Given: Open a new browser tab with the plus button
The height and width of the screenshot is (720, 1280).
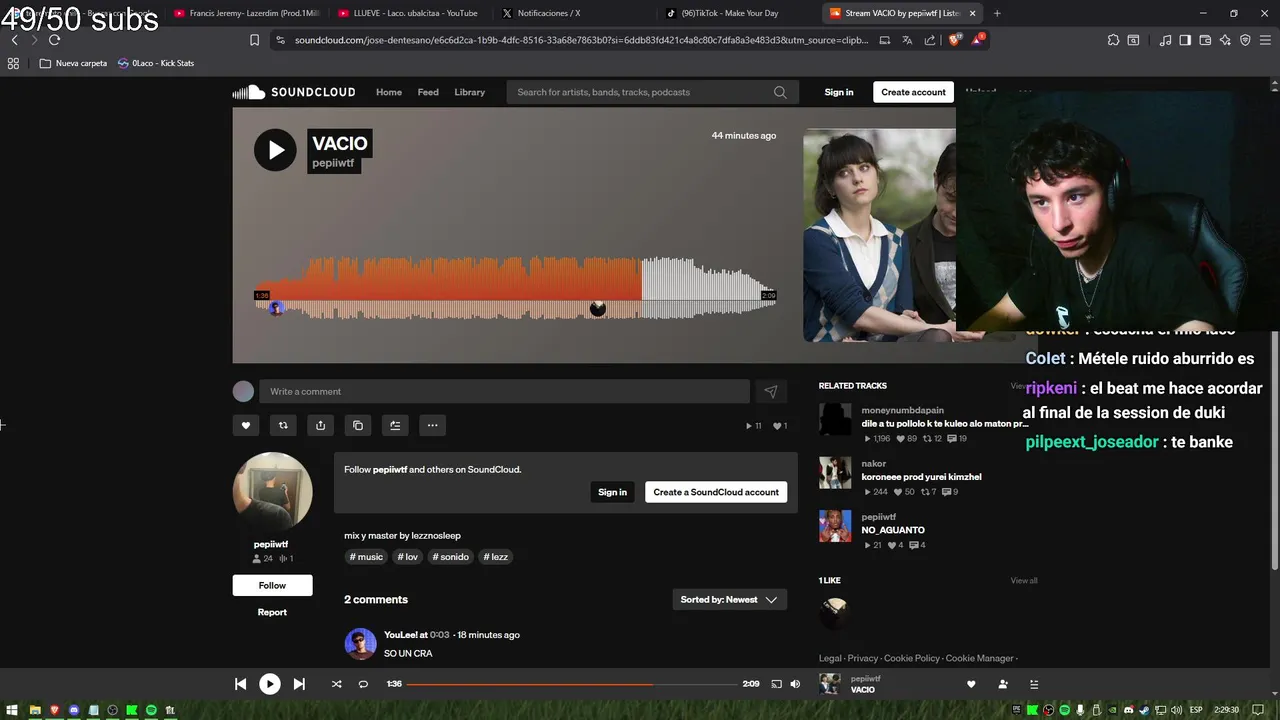Looking at the screenshot, I should coord(997,13).
